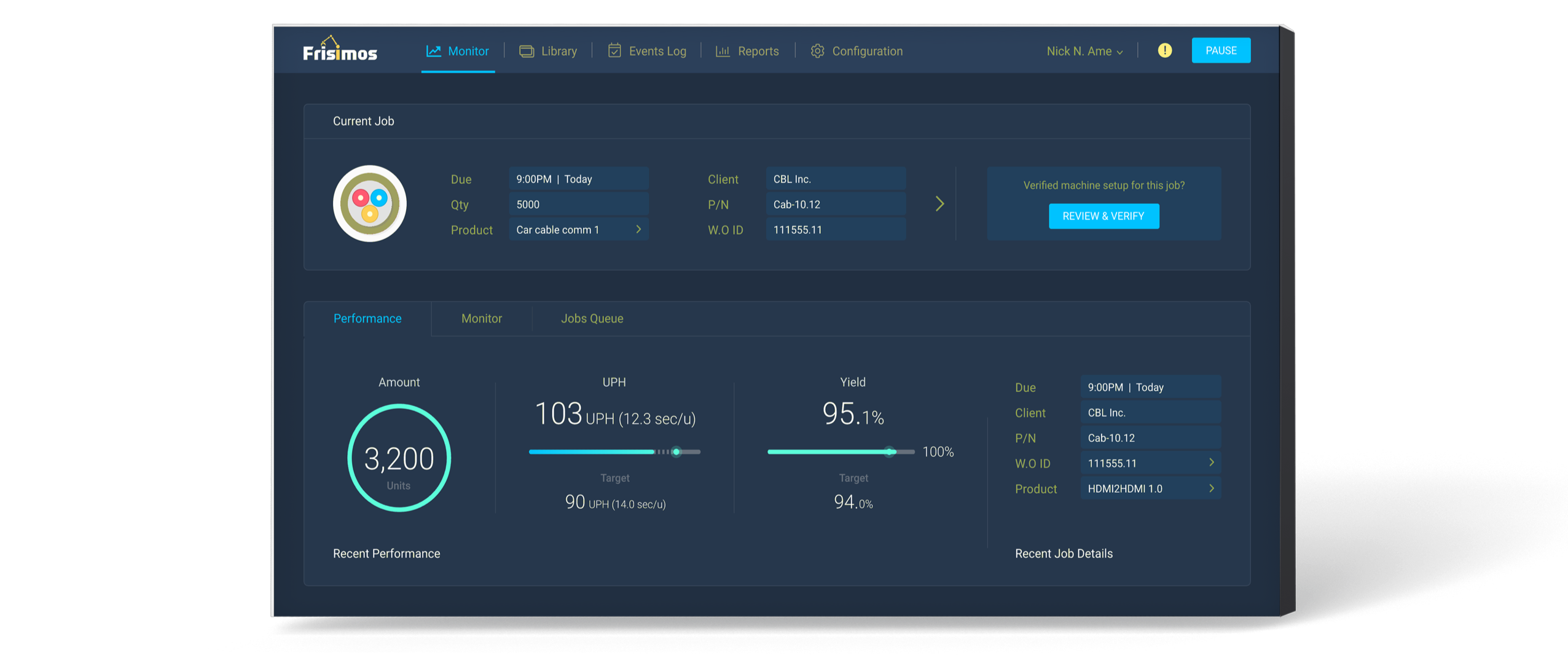Expand the Car cable comm 1 product
Image resolution: width=1568 pixels, height=658 pixels.
click(x=638, y=229)
